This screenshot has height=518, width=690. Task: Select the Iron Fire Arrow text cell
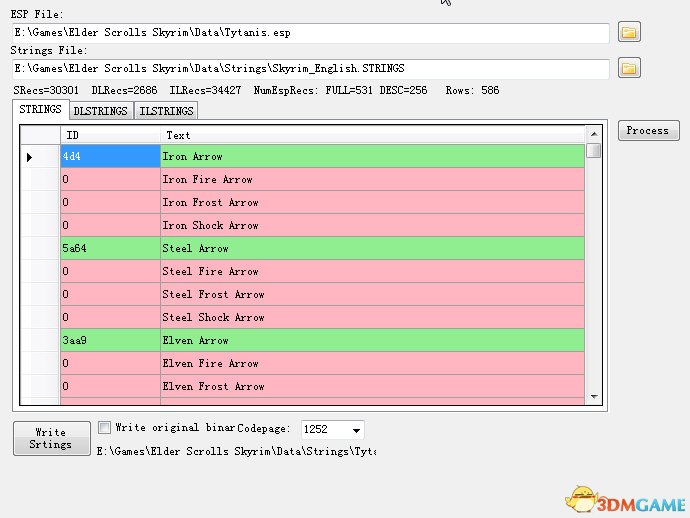373,180
